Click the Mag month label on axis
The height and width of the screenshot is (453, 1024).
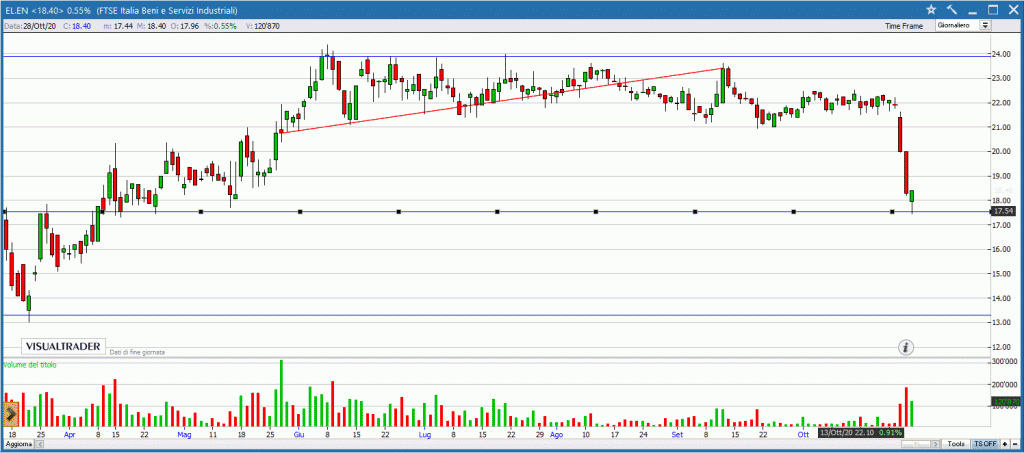click(x=185, y=433)
